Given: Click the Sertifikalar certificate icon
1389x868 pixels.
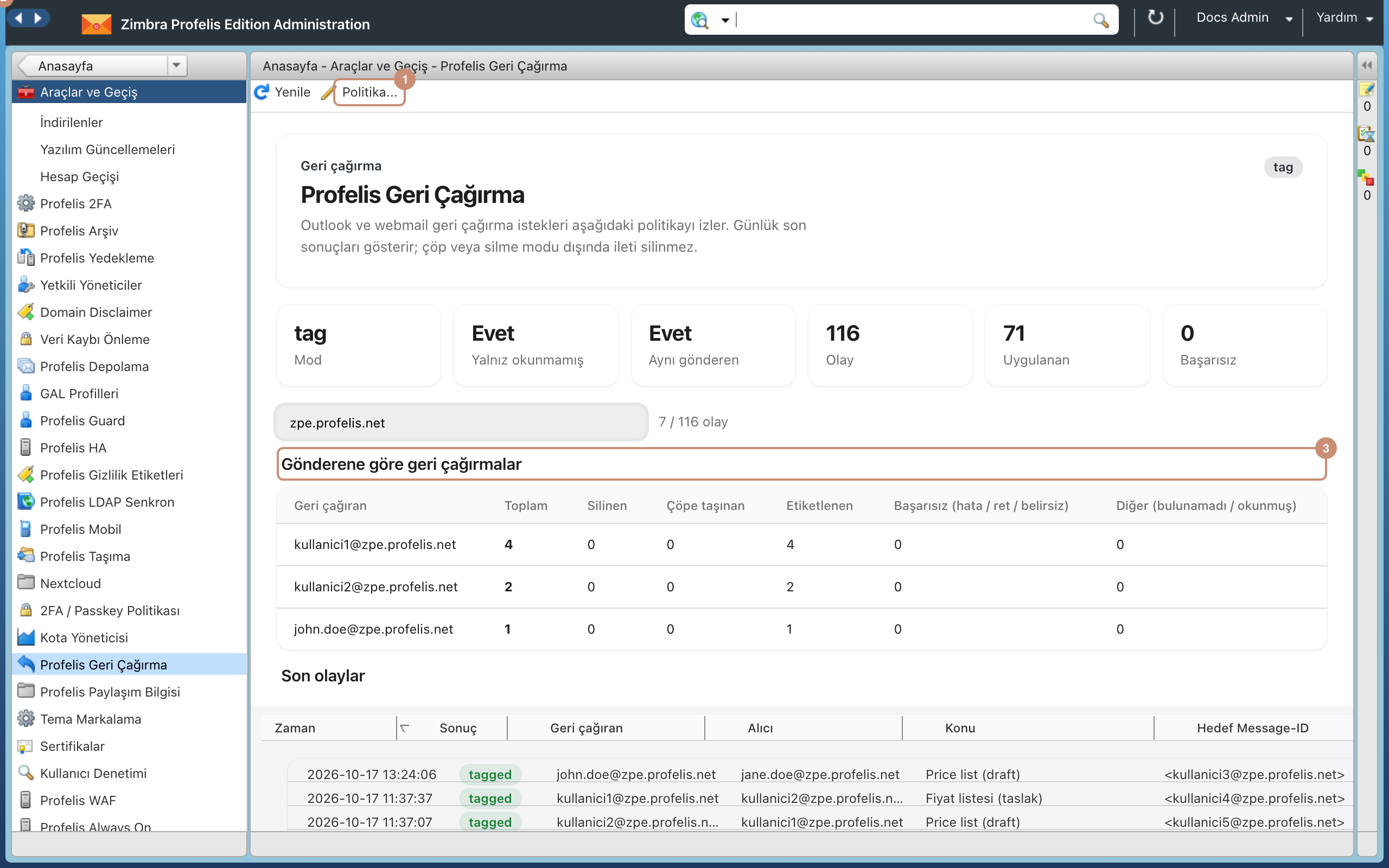Looking at the screenshot, I should point(26,746).
